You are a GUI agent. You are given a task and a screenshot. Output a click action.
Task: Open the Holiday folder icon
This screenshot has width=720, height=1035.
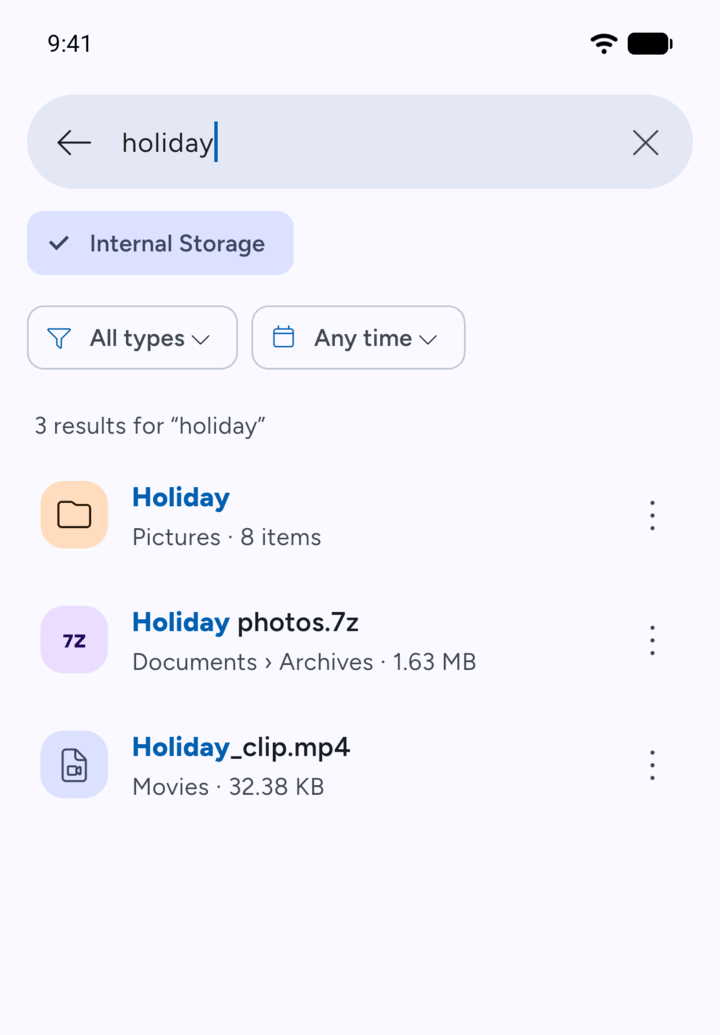click(x=74, y=515)
